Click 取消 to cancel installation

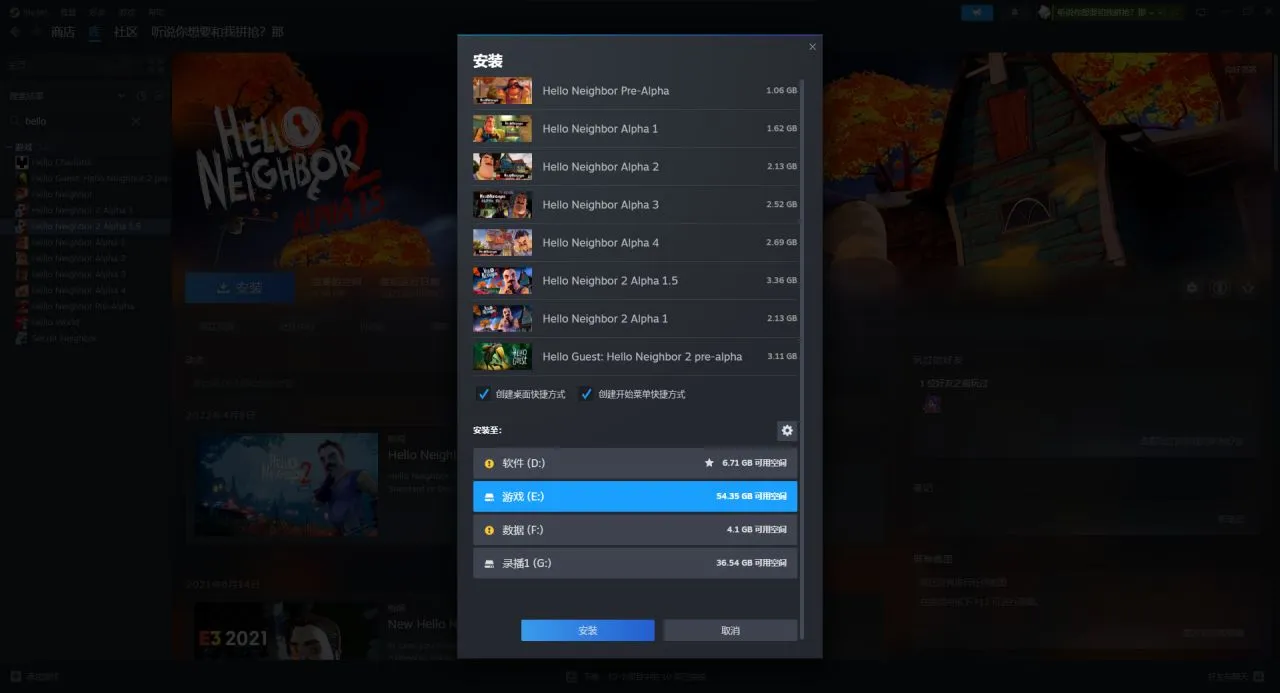[730, 630]
